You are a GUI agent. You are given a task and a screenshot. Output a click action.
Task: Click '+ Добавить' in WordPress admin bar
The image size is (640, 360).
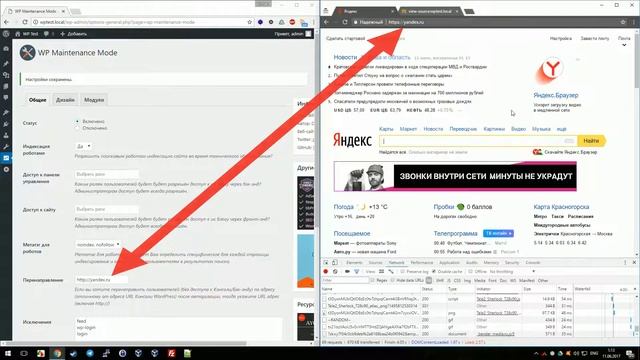(73, 34)
